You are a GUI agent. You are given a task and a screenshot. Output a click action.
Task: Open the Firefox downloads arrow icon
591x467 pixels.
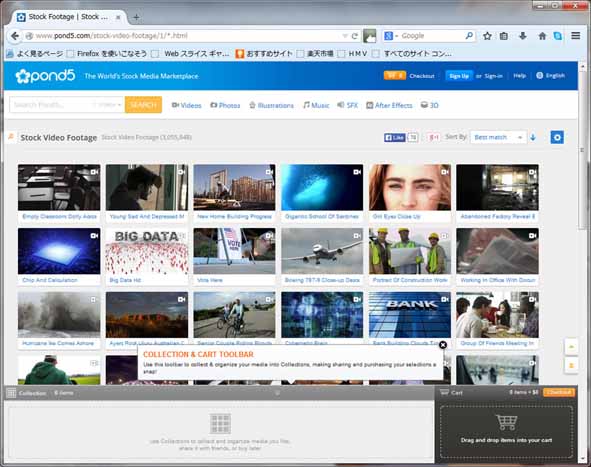click(522, 36)
